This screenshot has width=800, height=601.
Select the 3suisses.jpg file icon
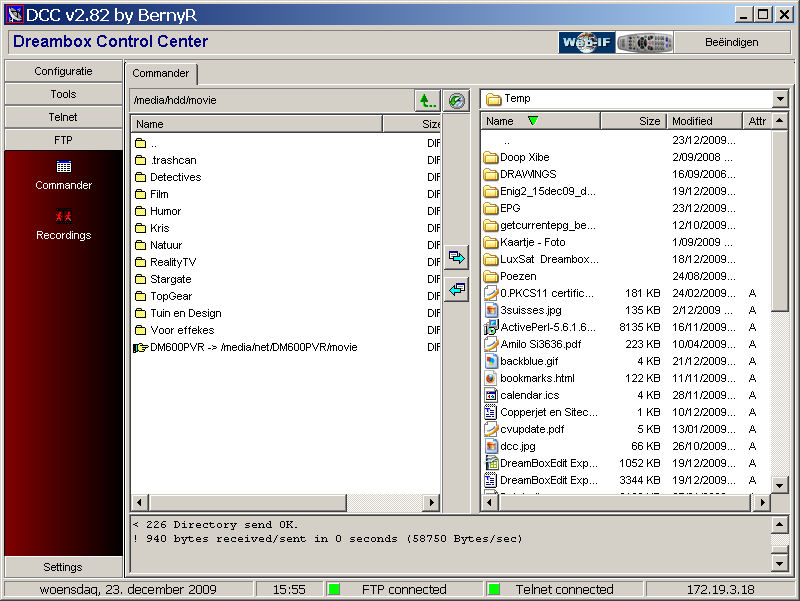tap(491, 310)
